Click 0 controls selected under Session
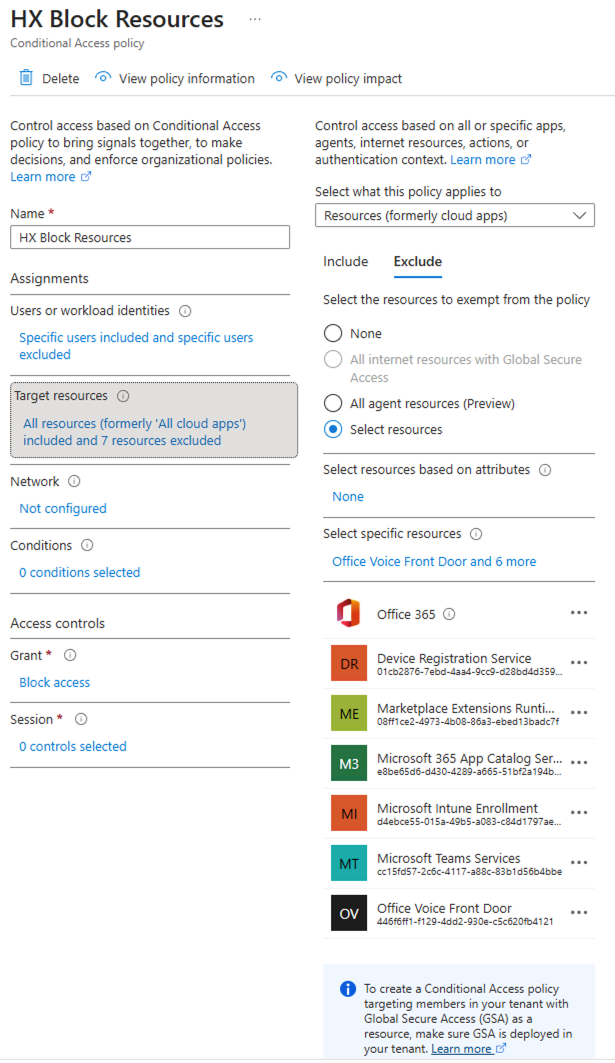Screen dimensions: 615x1063 click(73, 746)
